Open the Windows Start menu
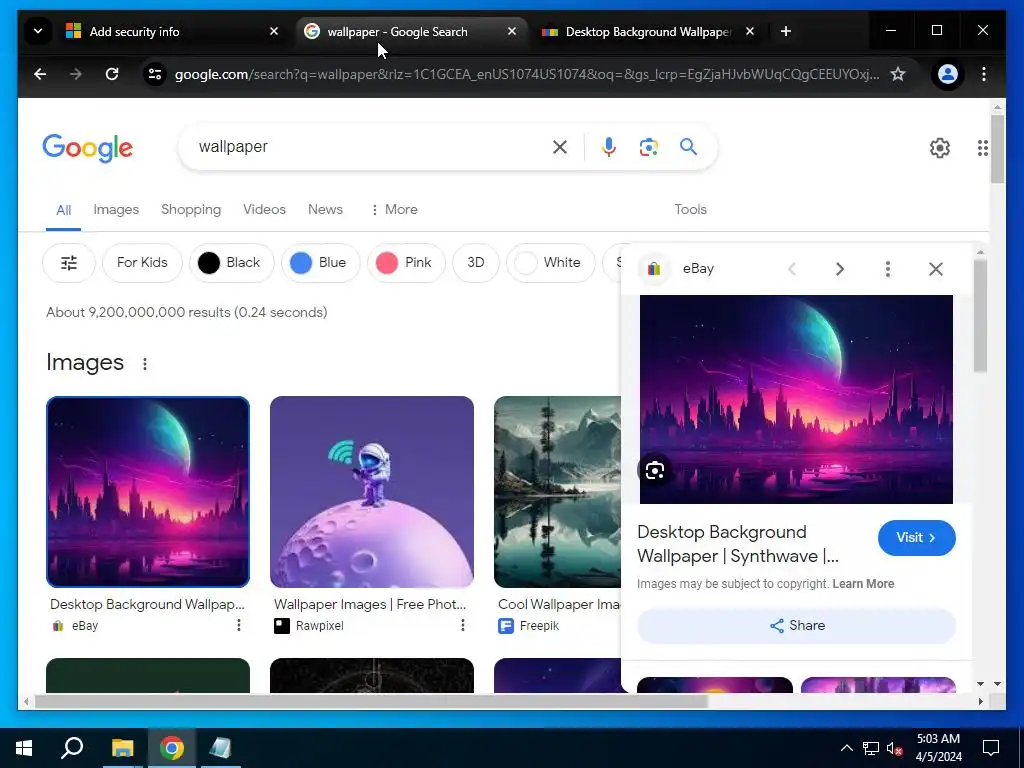This screenshot has height=768, width=1024. (x=24, y=748)
